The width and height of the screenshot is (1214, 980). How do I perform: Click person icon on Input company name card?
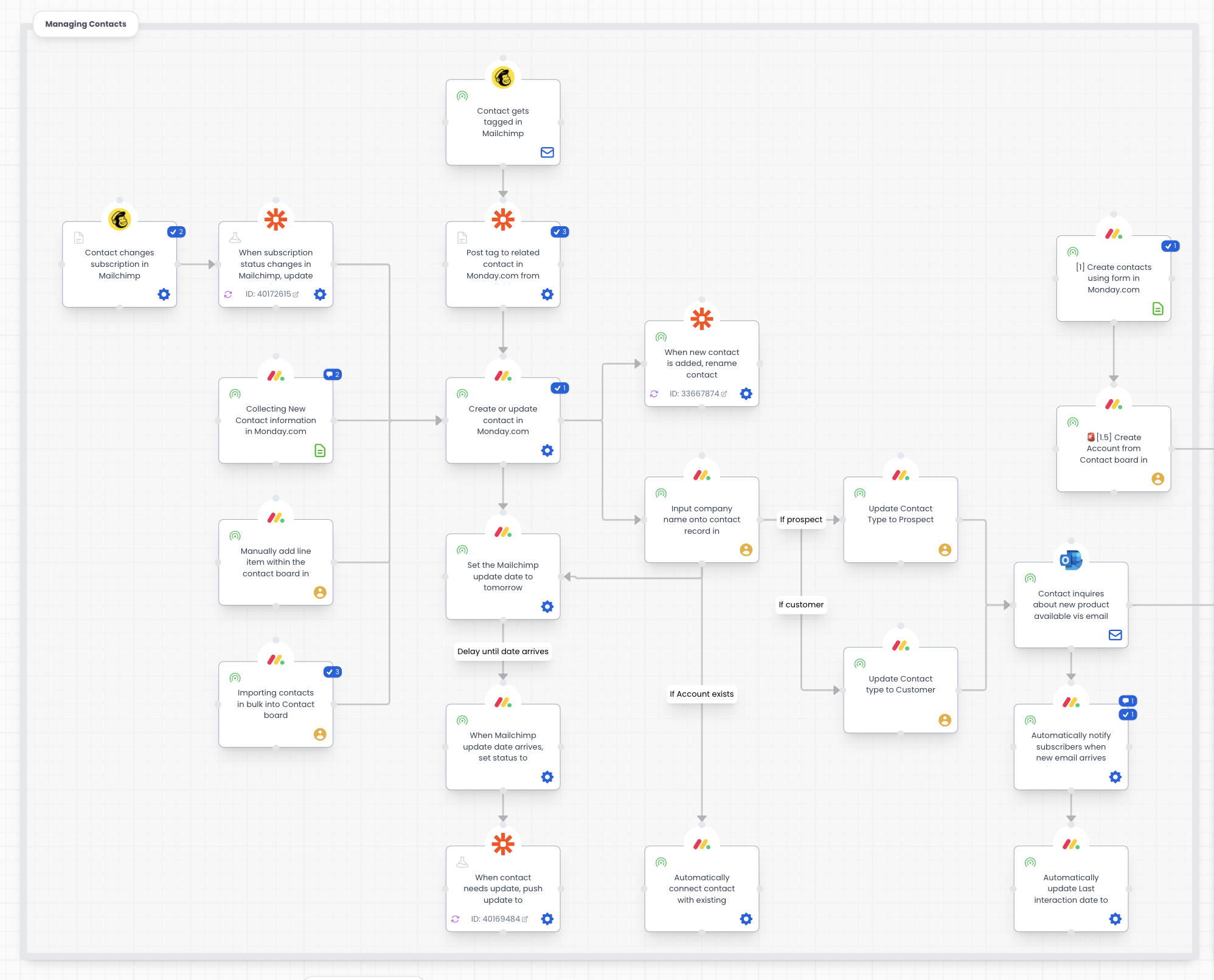click(x=746, y=550)
